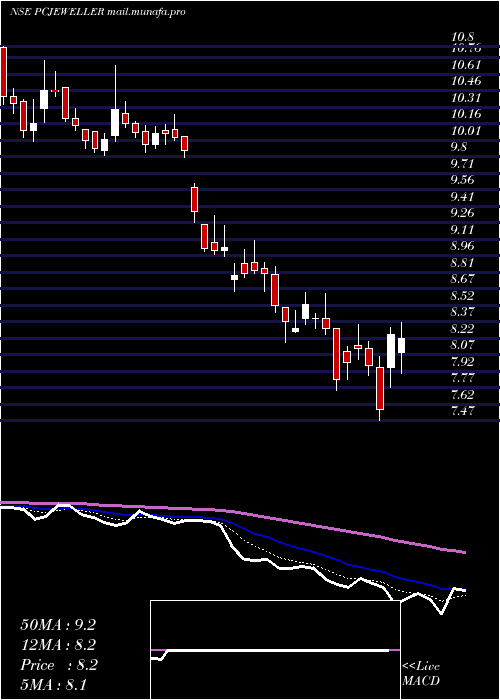Click the 8.81 price axis label
This screenshot has width=500, height=700.
pos(462,262)
